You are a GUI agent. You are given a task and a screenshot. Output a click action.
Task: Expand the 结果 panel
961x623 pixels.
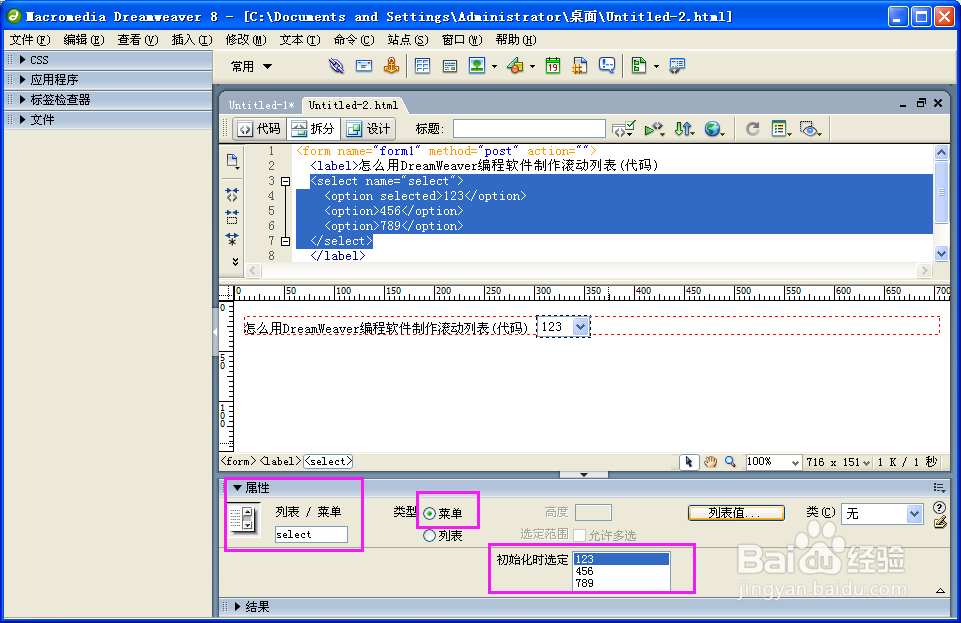tap(237, 606)
